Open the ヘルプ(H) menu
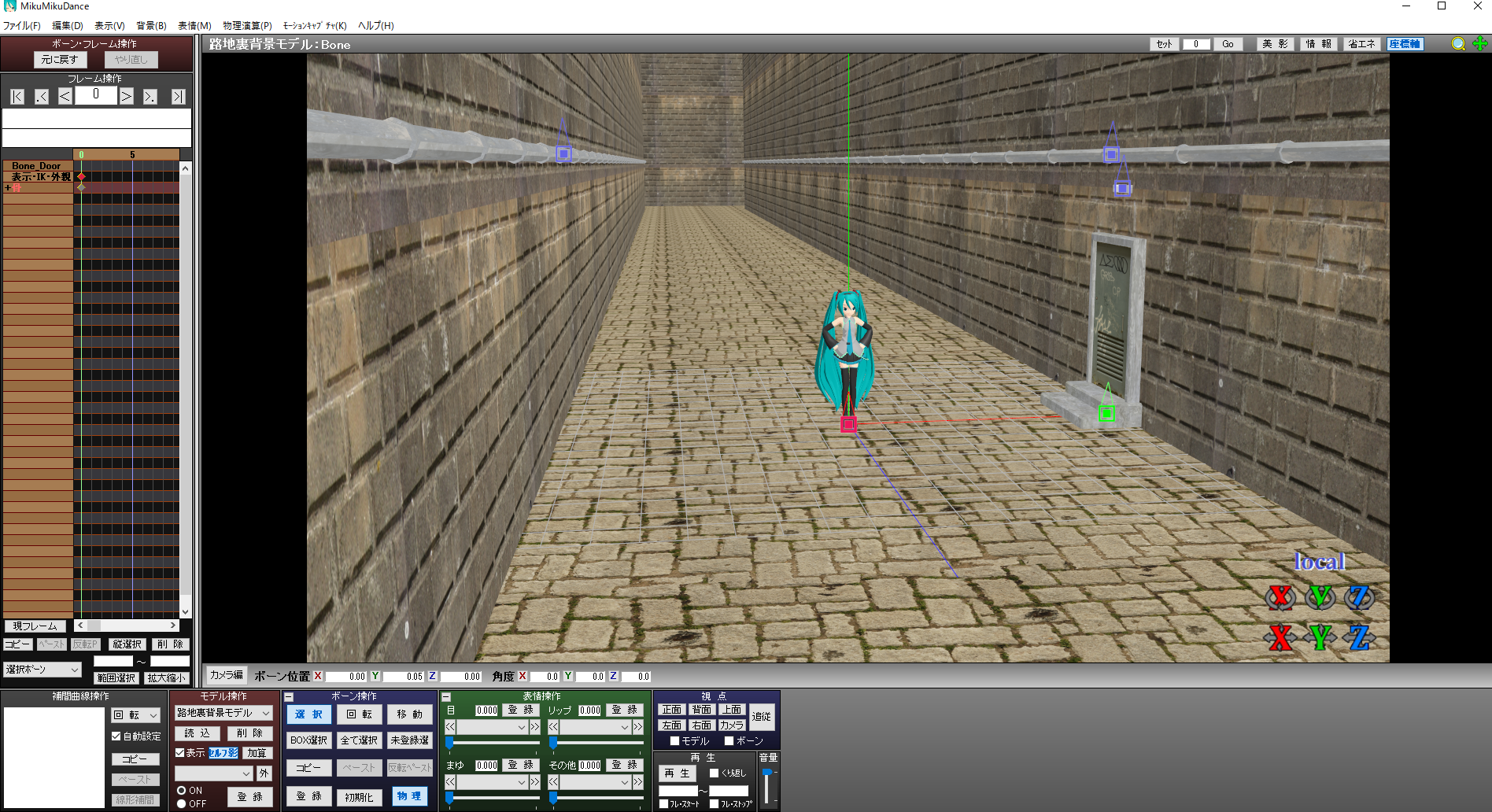Image resolution: width=1492 pixels, height=812 pixels. pyautogui.click(x=375, y=25)
